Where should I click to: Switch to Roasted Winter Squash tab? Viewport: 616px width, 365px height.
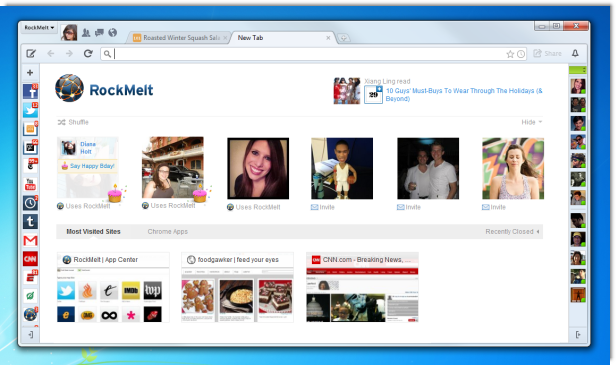[179, 38]
